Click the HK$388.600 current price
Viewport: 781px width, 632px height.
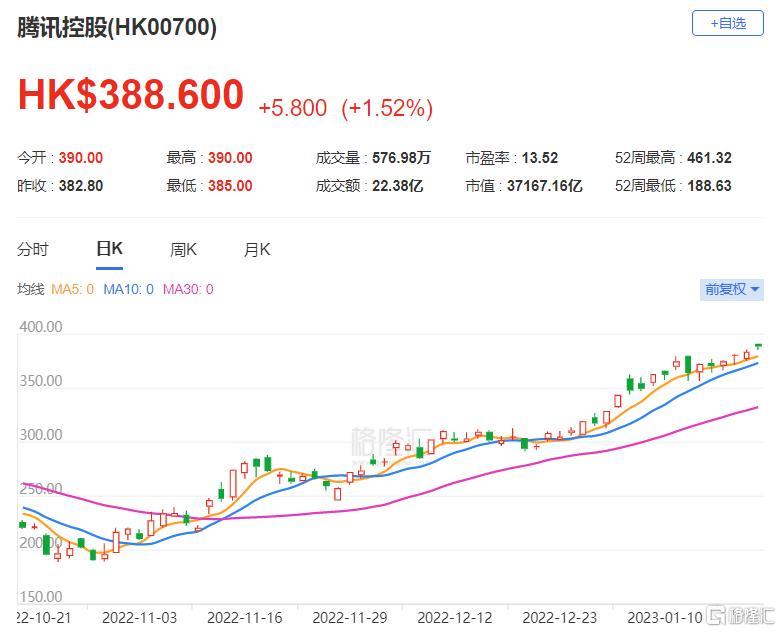point(130,95)
